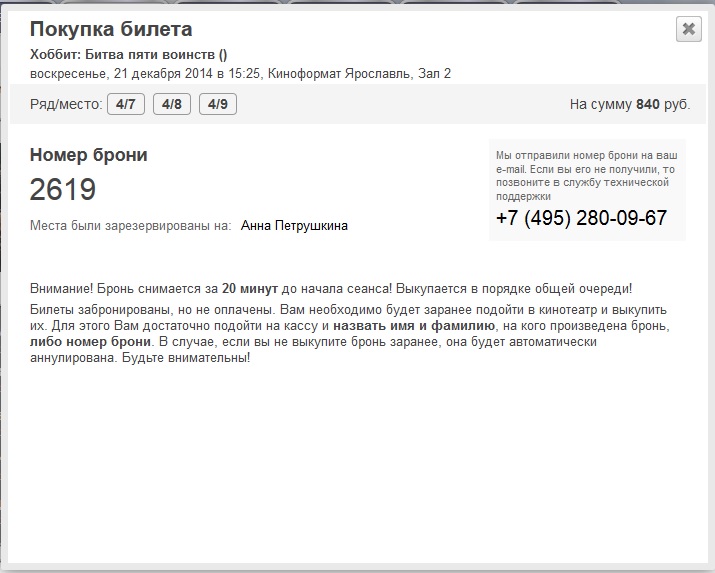Click the email notice Мы отправили номер брони
The image size is (715, 573).
pyautogui.click(x=587, y=176)
